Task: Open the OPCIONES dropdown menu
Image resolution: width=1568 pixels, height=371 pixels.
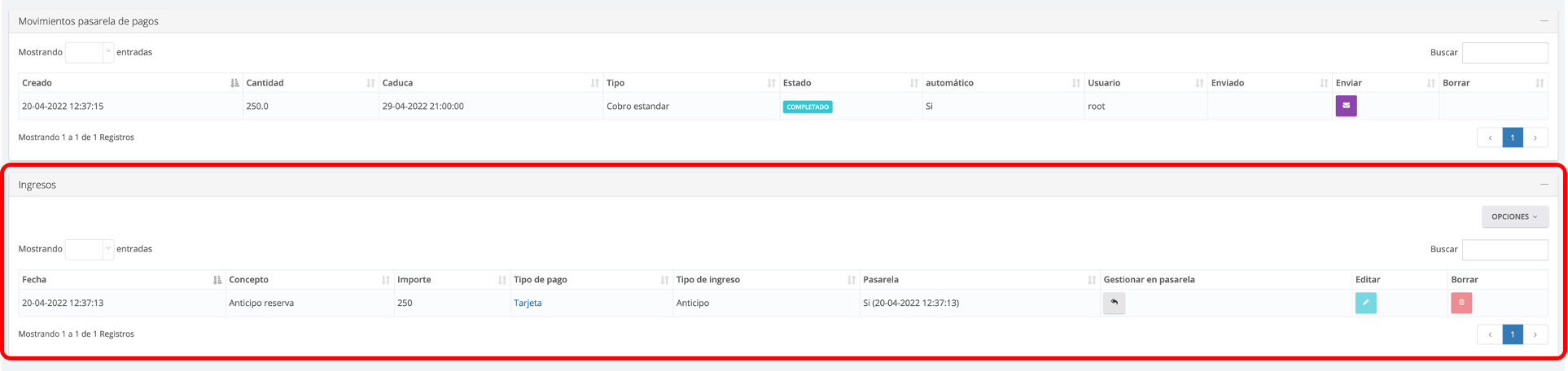Action: pyautogui.click(x=1514, y=216)
